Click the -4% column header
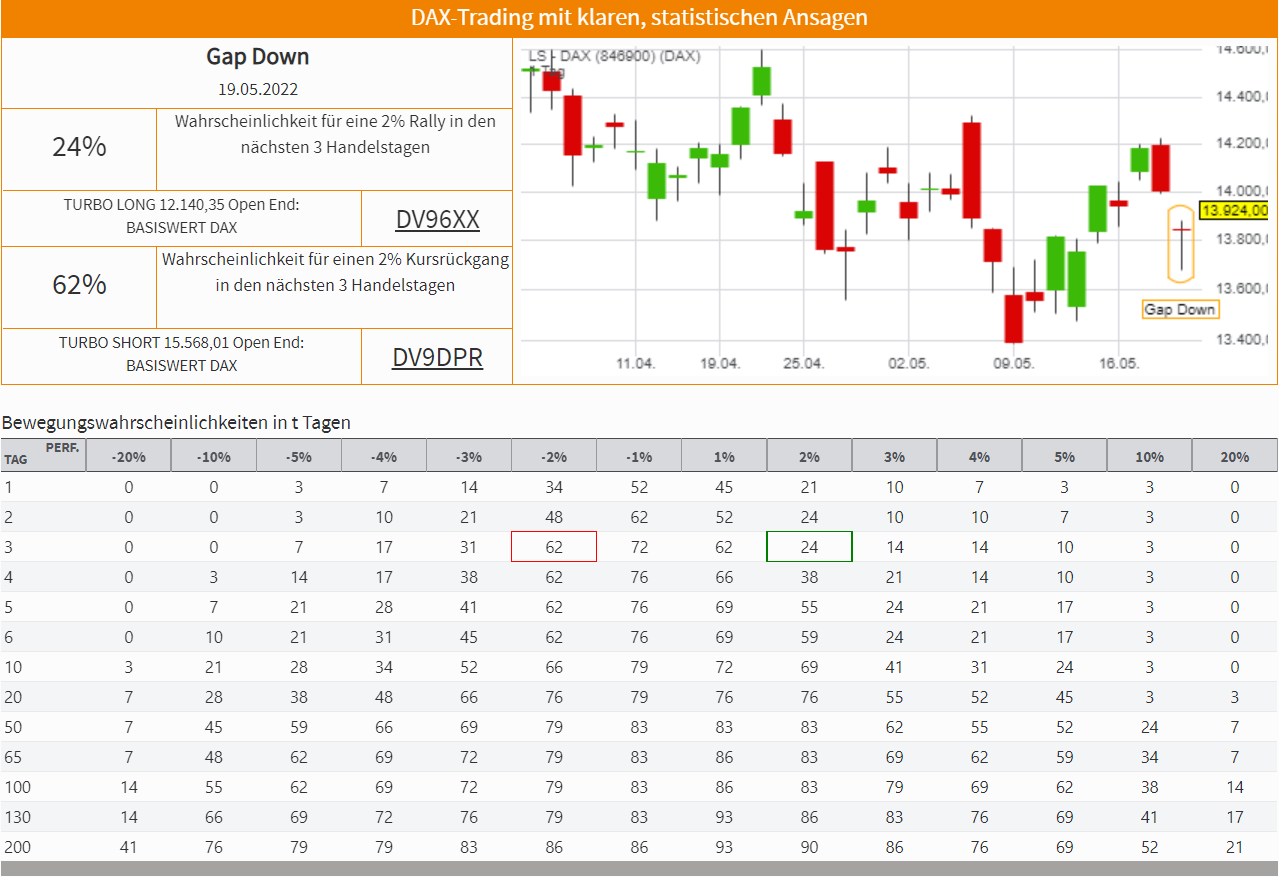Screen dimensions: 1279x877 pyautogui.click(x=384, y=456)
